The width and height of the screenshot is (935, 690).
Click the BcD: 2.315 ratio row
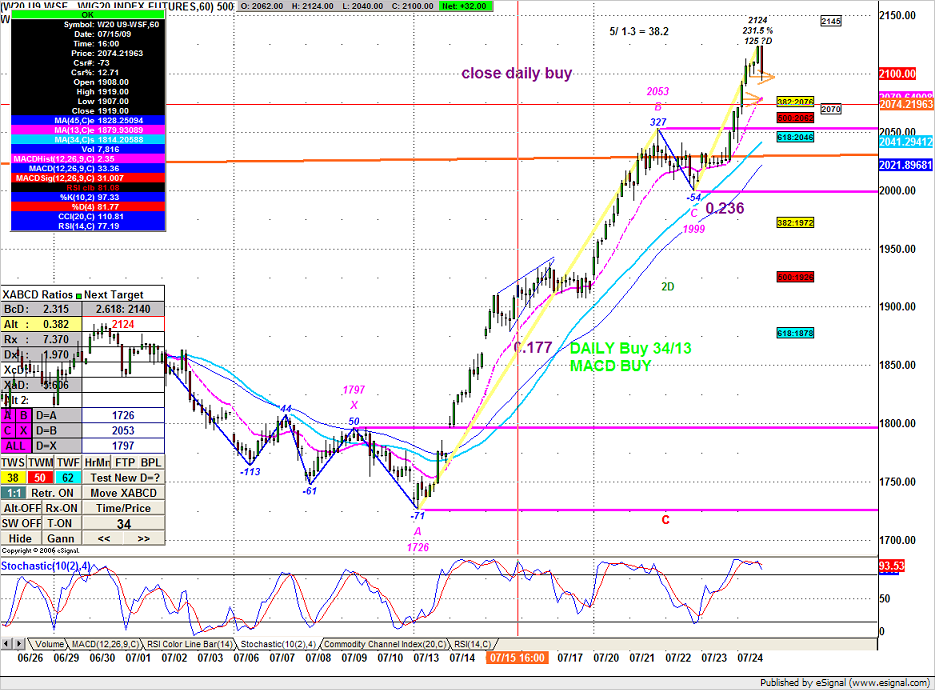click(x=41, y=309)
